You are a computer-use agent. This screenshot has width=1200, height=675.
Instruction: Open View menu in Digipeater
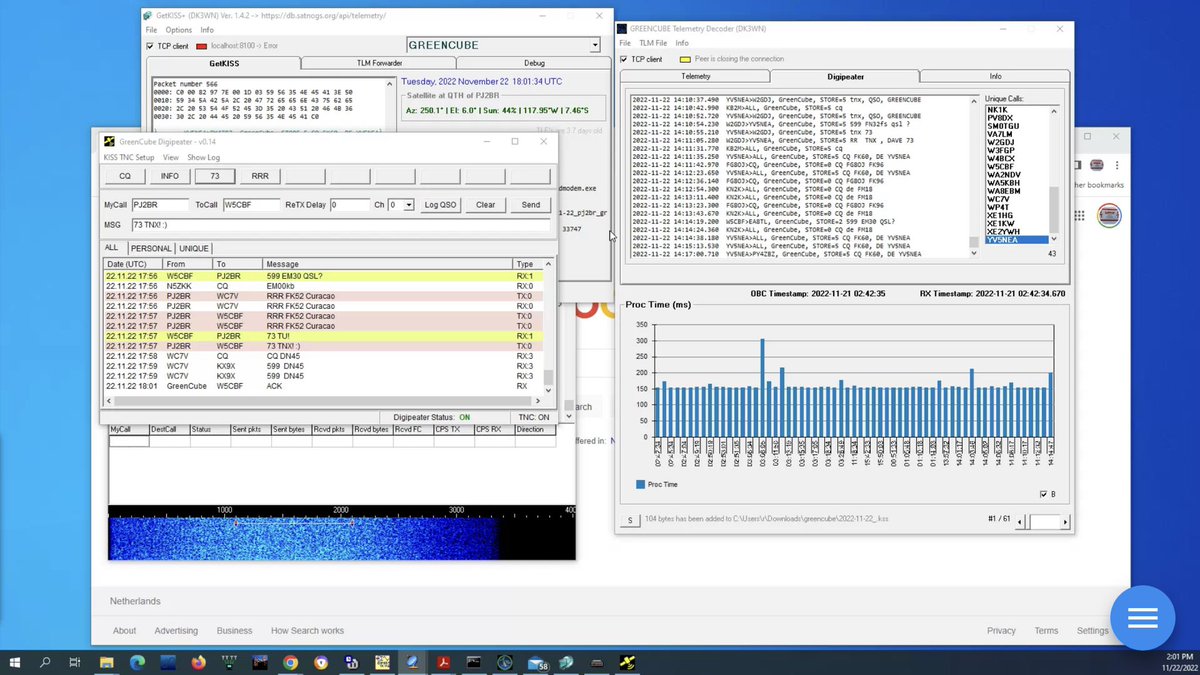click(171, 158)
